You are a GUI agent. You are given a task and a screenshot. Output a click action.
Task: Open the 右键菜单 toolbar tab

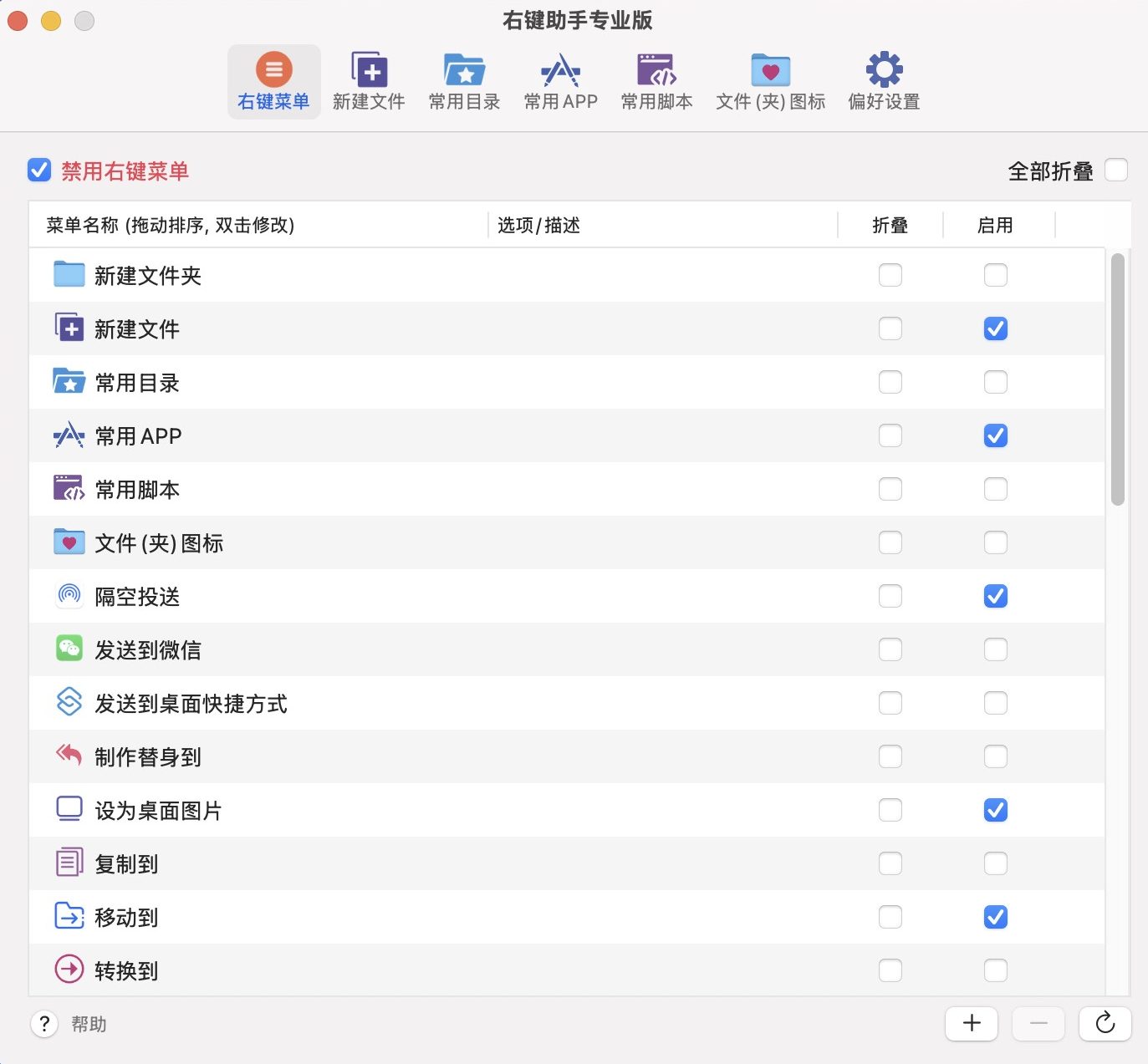point(273,81)
